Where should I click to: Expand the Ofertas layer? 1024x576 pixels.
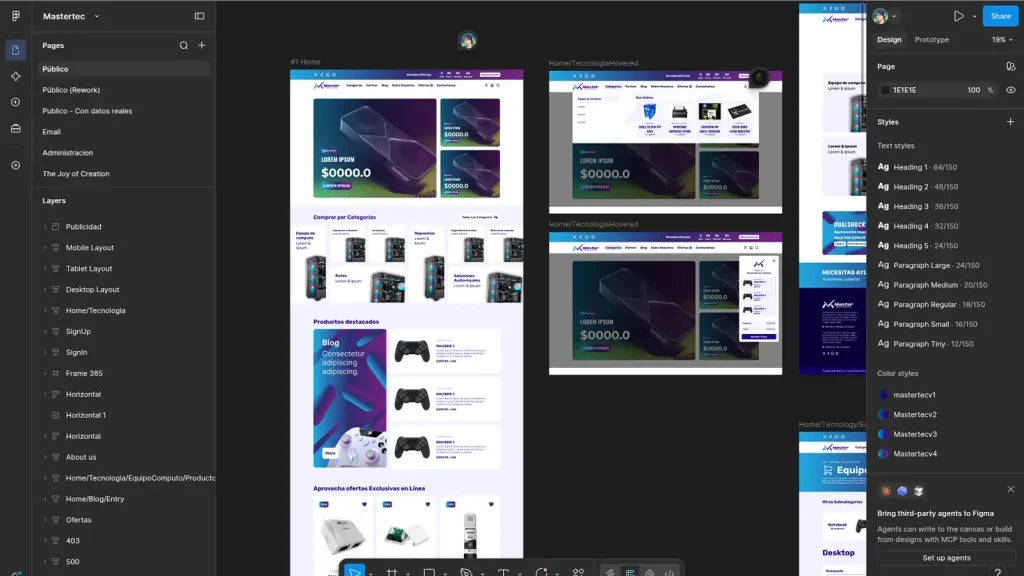tap(45, 520)
